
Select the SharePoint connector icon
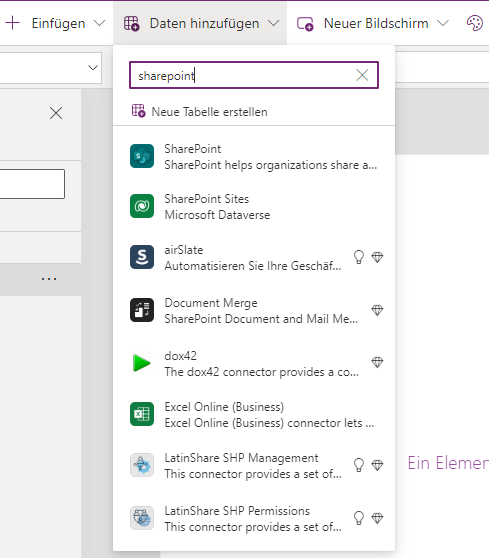tap(142, 156)
